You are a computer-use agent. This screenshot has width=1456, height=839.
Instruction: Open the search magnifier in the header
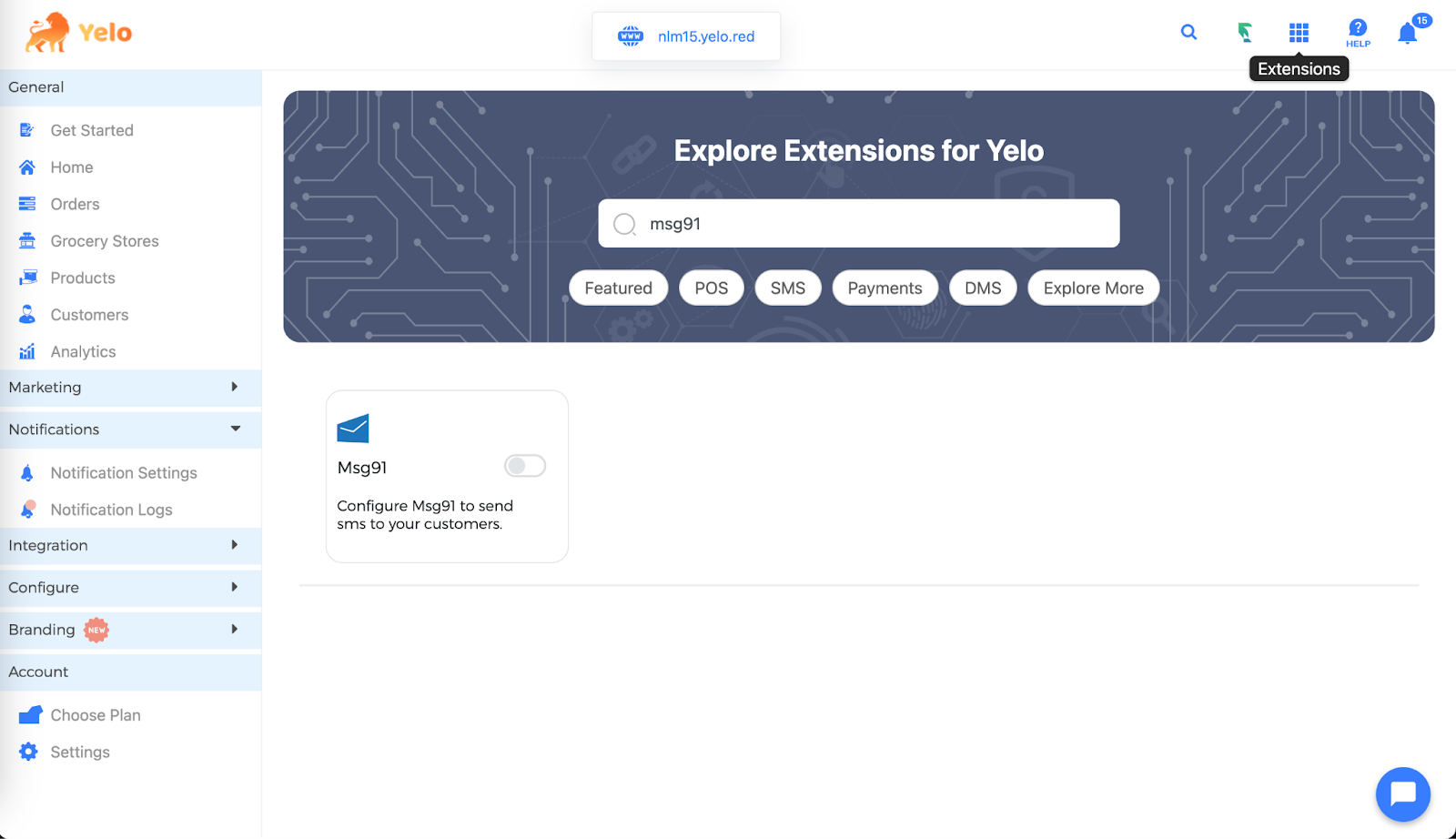coord(1188,33)
